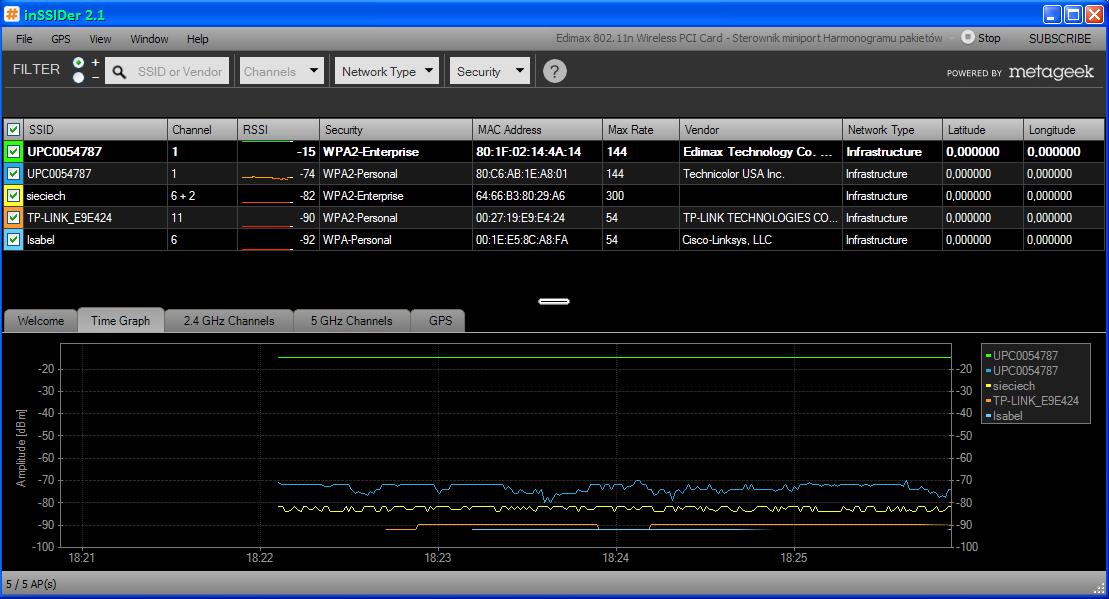Image resolution: width=1109 pixels, height=599 pixels.
Task: Click the splitter handle above the tabs
Action: pos(554,301)
